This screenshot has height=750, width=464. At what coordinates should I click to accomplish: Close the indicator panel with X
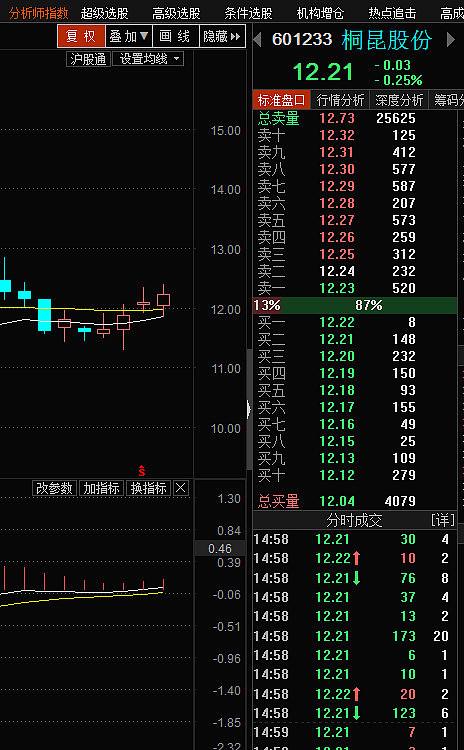click(181, 488)
